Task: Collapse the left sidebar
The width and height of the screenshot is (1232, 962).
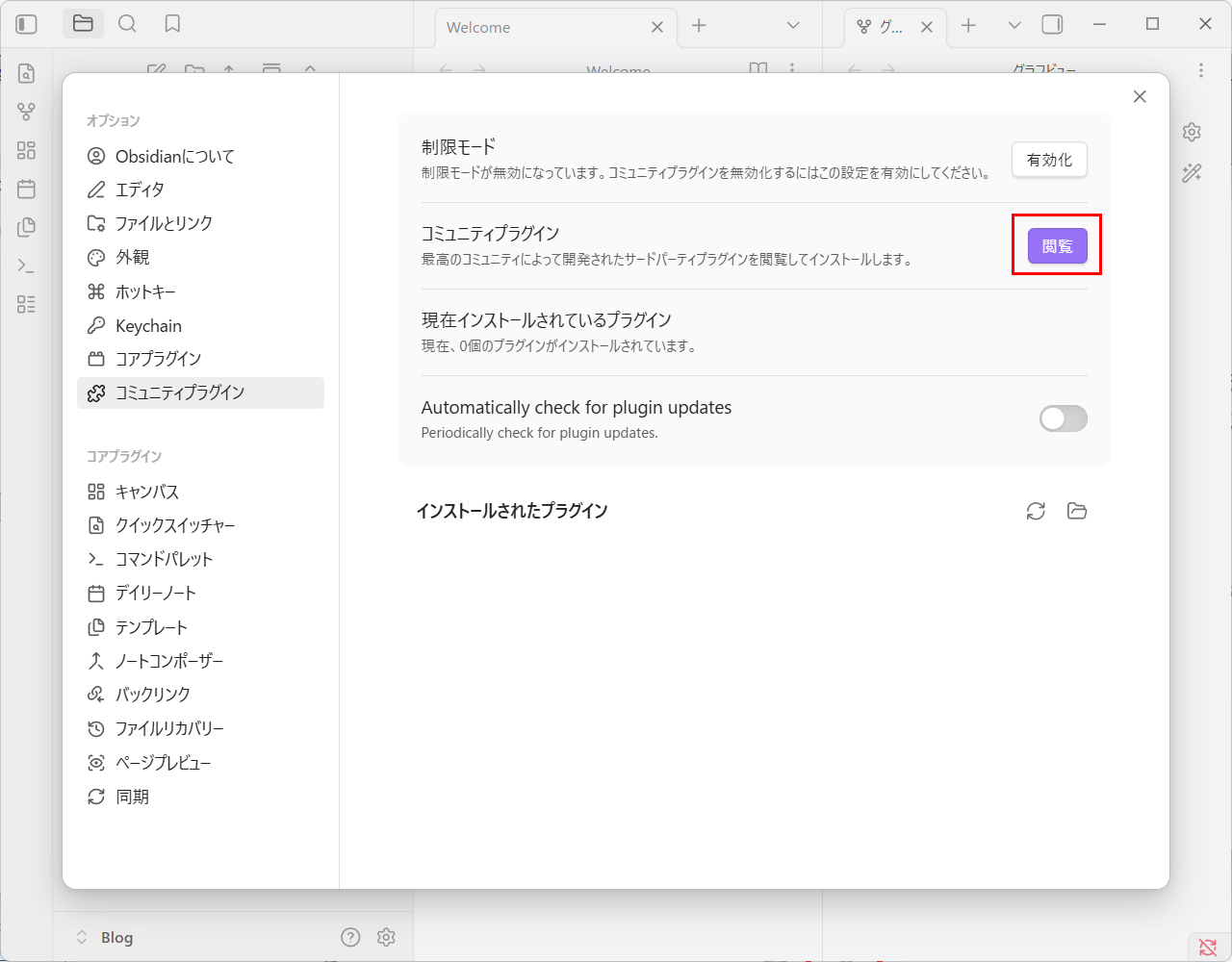Action: point(27,23)
